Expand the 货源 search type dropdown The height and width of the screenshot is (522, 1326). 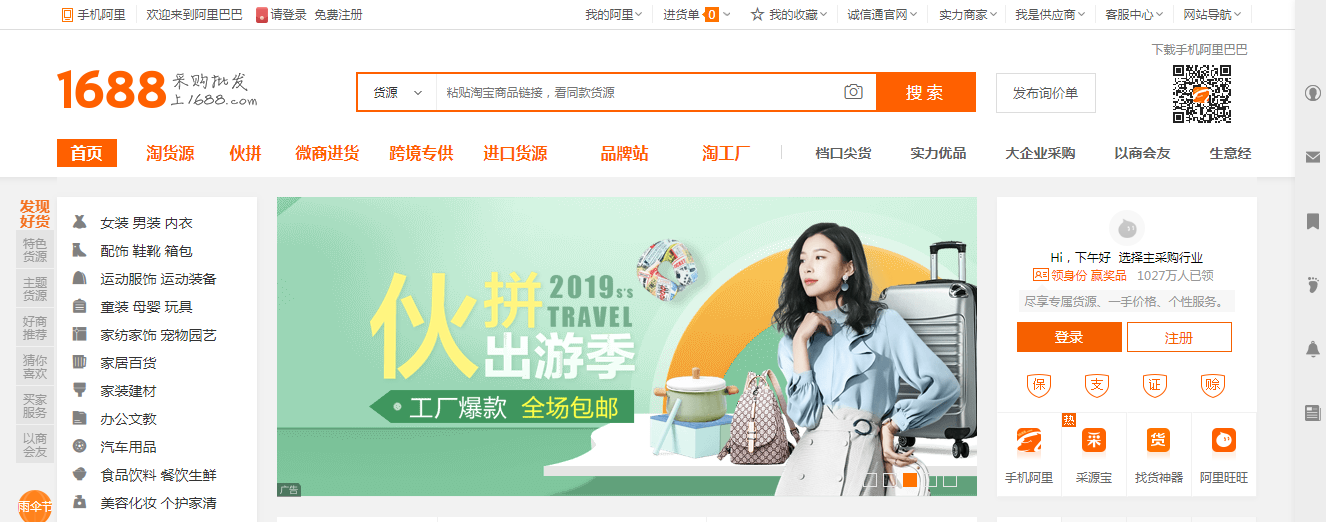coord(397,92)
